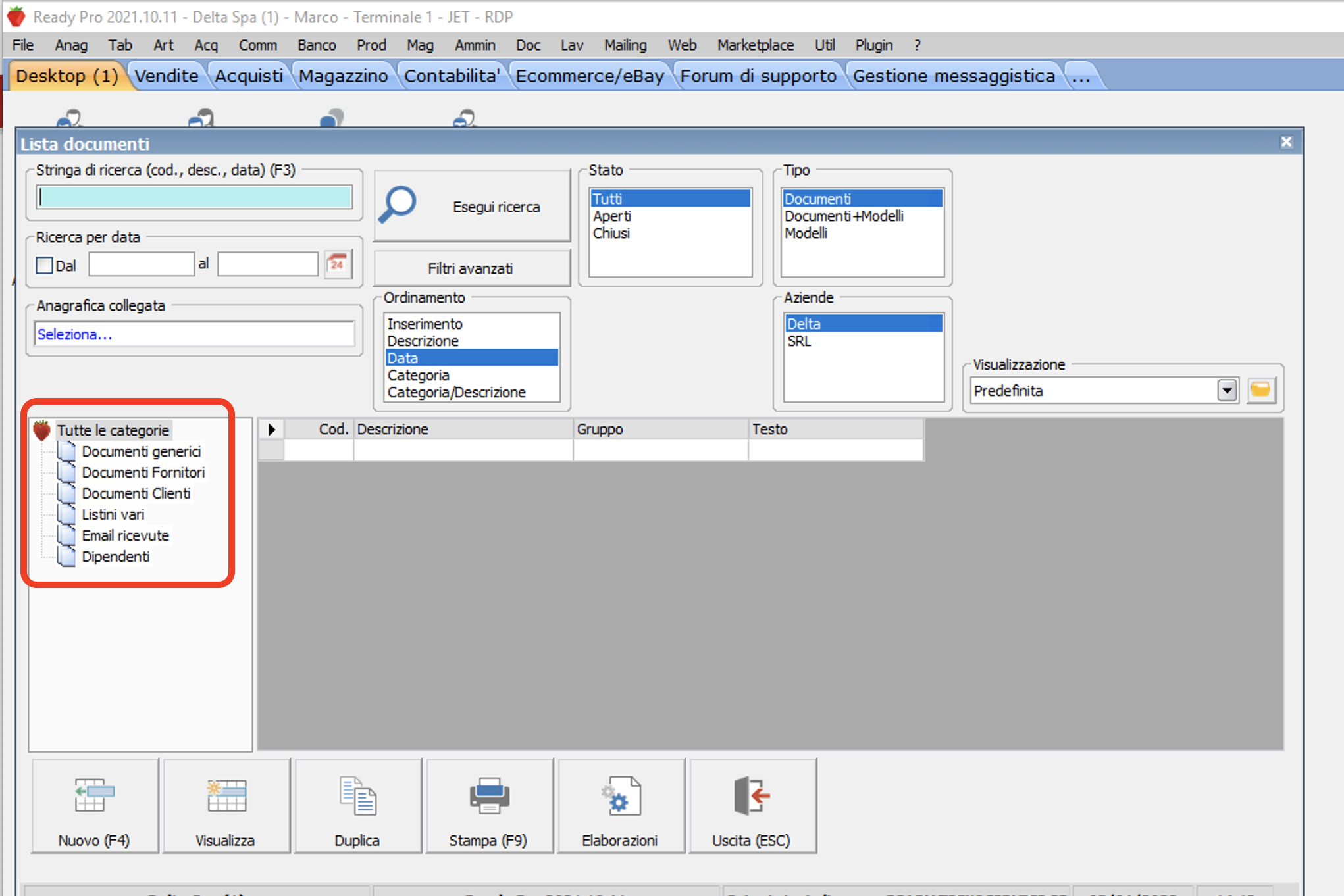Click the Dipendenti document icon
The image size is (1344, 896).
coord(66,557)
